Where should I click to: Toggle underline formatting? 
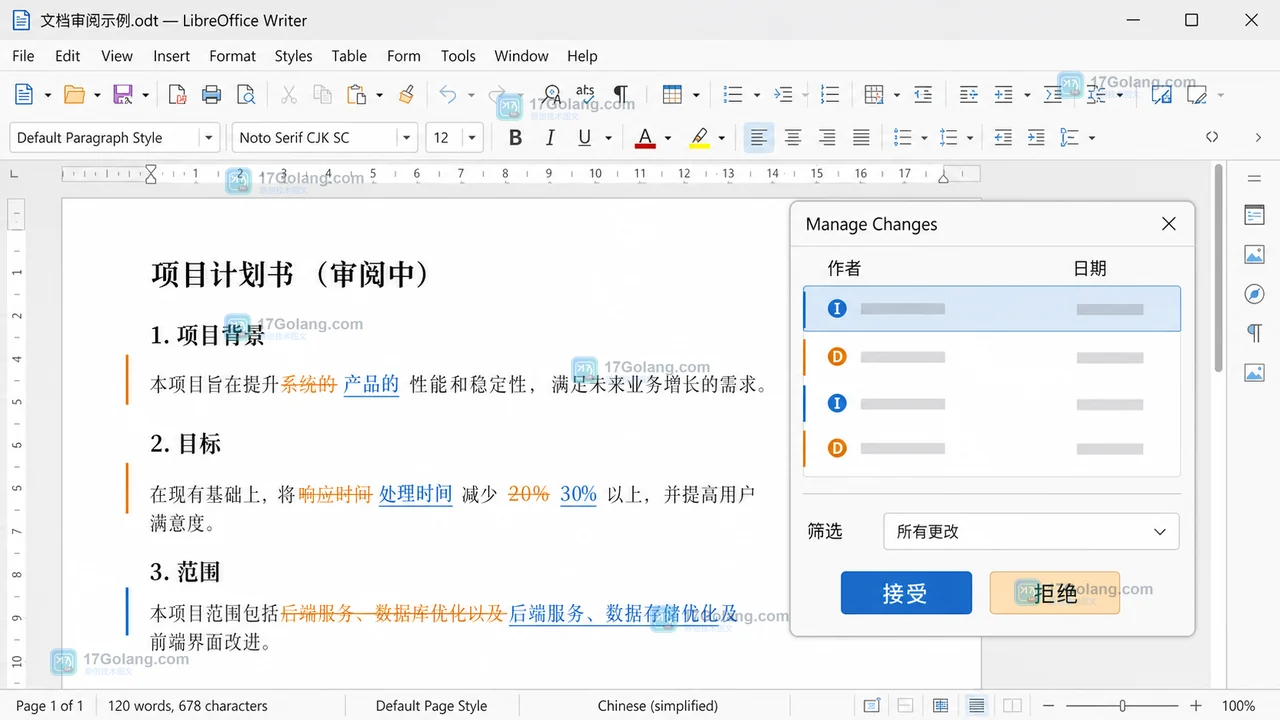coord(584,138)
